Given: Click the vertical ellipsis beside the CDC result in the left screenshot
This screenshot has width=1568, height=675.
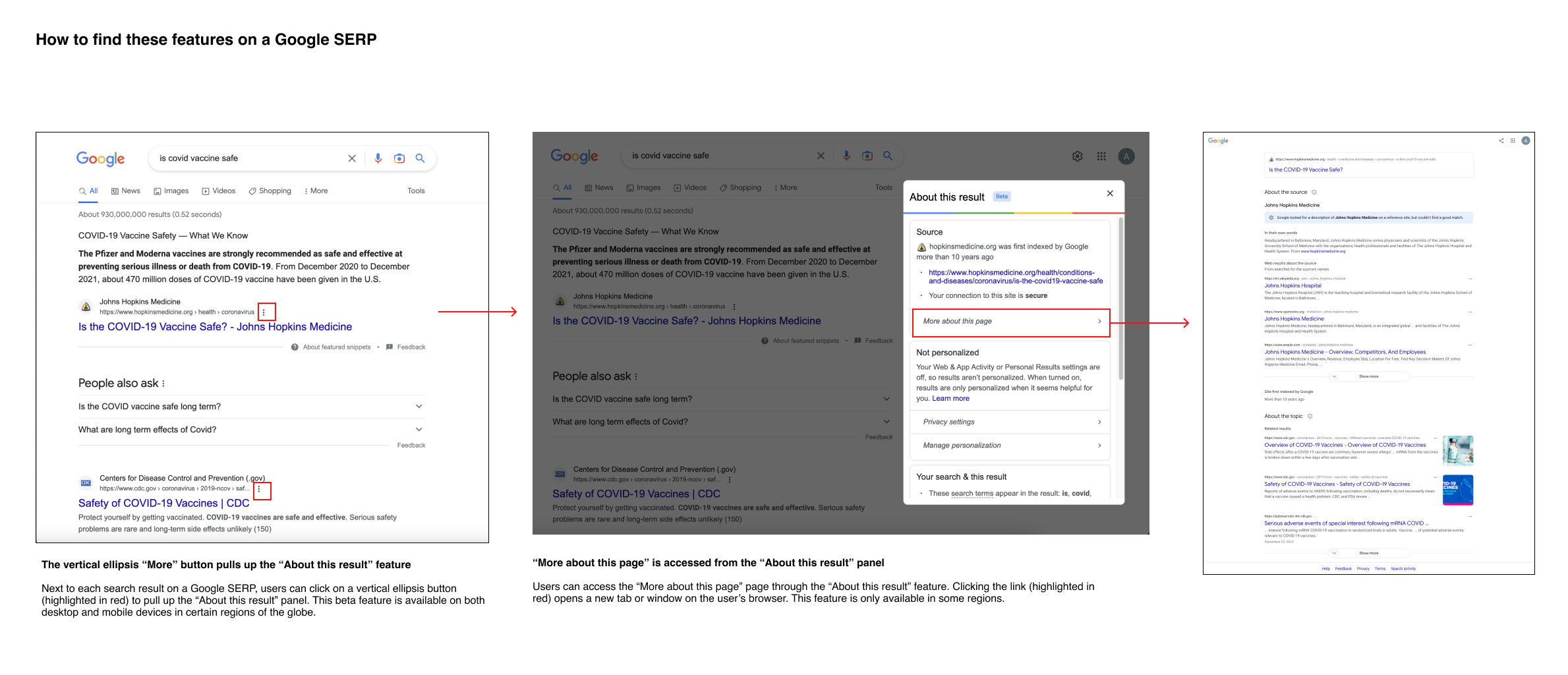Looking at the screenshot, I should 259,490.
